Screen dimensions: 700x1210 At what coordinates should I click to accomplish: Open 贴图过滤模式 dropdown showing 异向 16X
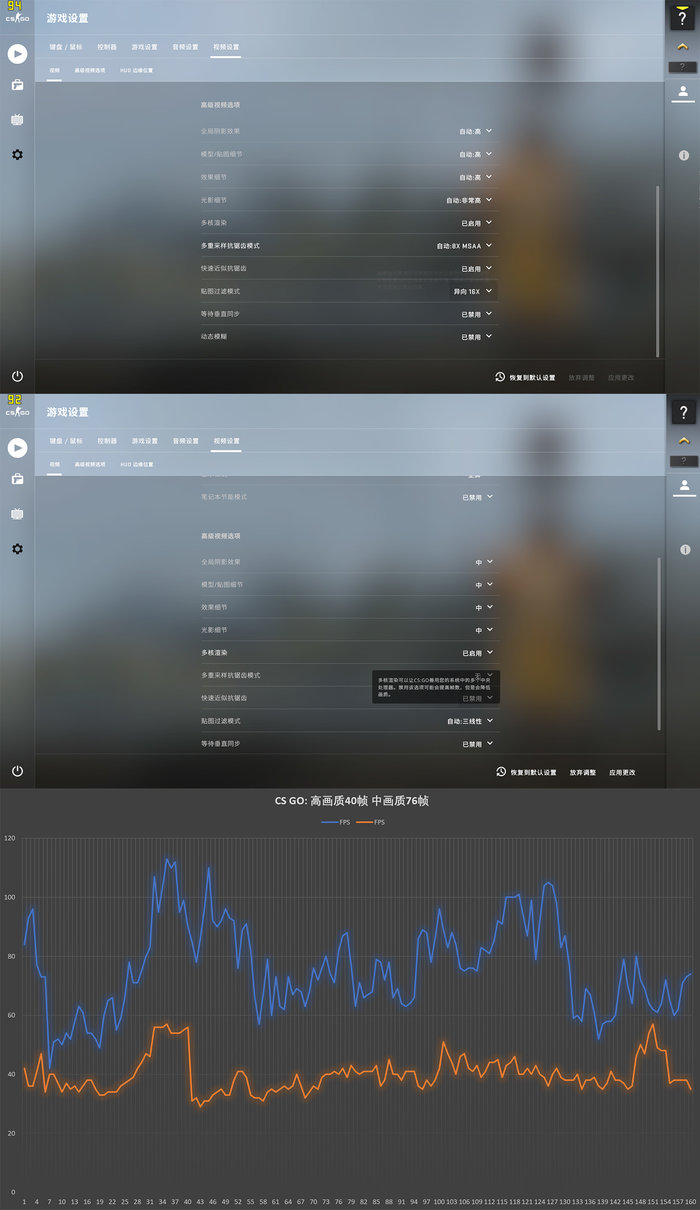474,291
